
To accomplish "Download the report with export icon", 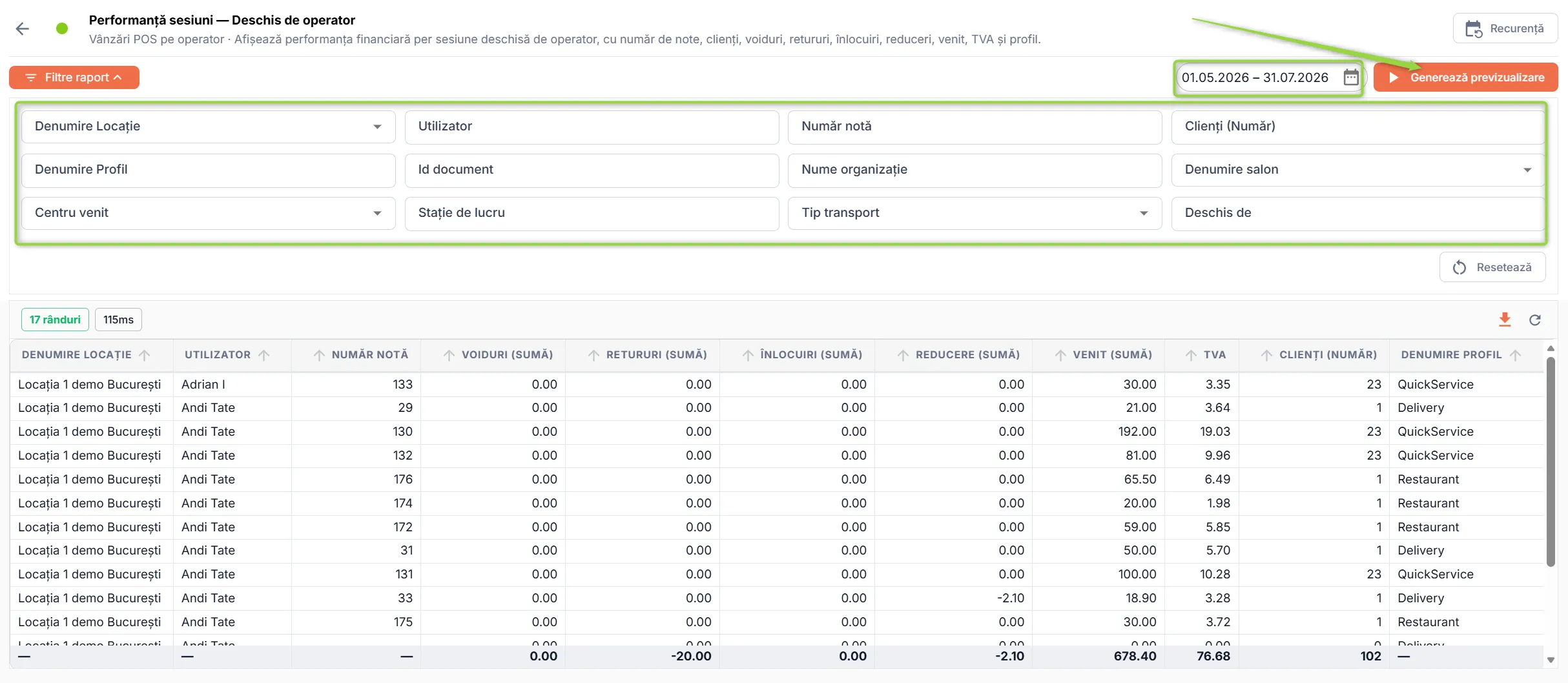I will pos(1505,320).
